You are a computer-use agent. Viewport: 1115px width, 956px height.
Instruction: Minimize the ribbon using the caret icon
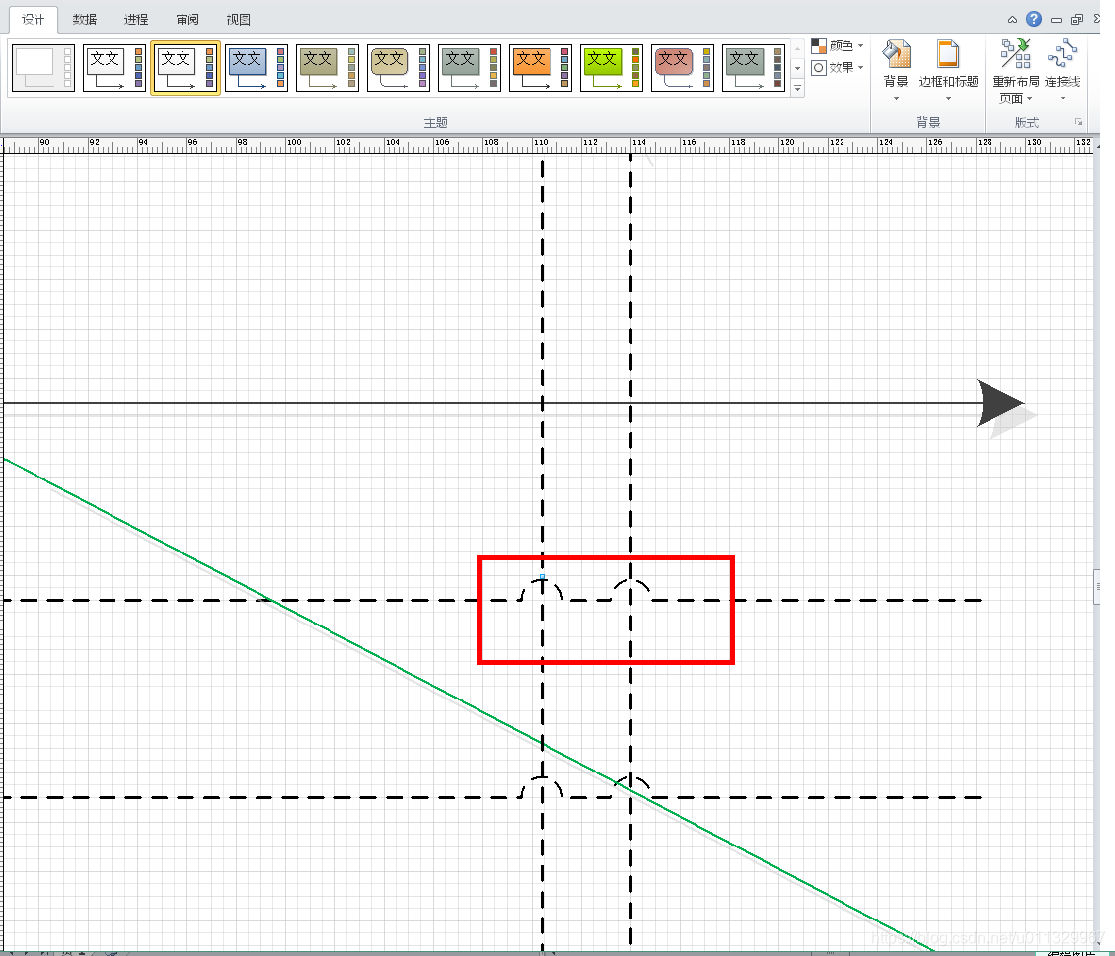pos(1013,20)
